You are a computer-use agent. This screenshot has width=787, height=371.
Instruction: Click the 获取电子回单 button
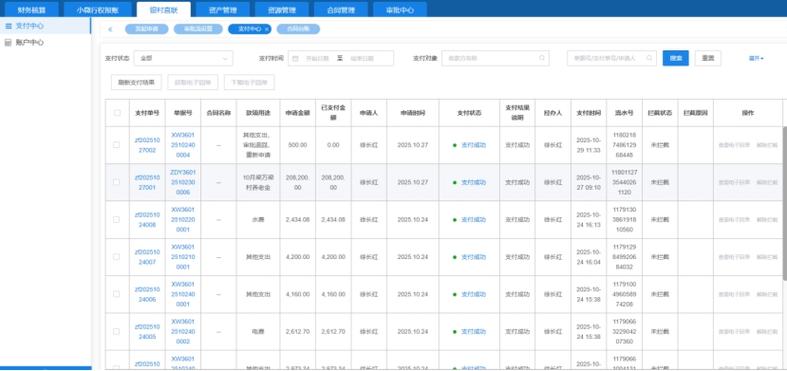pos(193,82)
